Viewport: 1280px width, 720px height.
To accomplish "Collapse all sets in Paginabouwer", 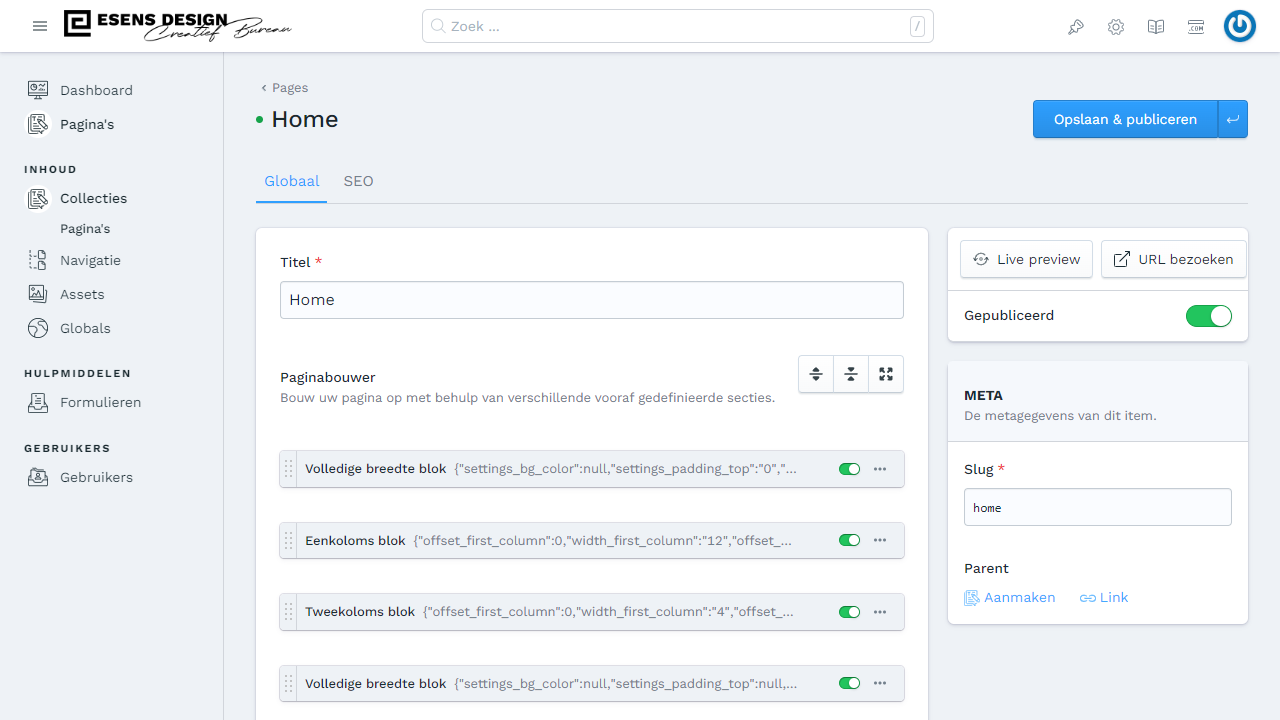I will (851, 374).
